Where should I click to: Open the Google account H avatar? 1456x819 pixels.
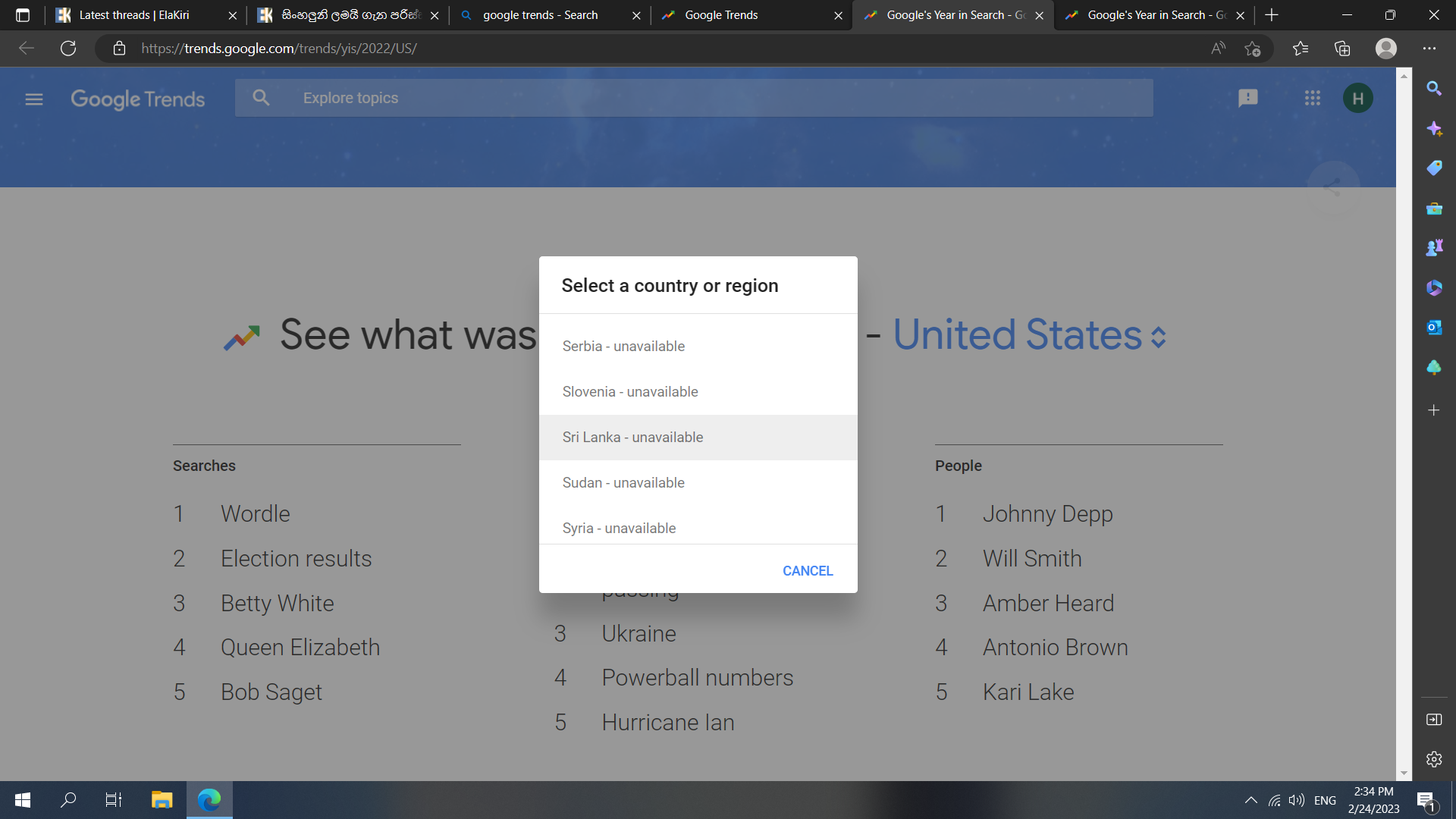1357,98
